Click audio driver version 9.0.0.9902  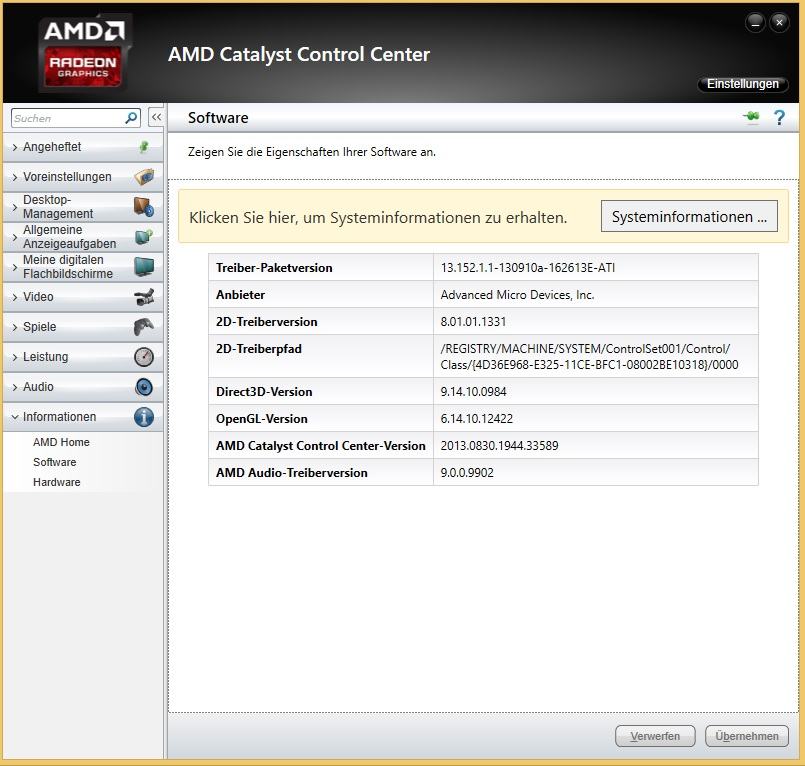click(467, 473)
